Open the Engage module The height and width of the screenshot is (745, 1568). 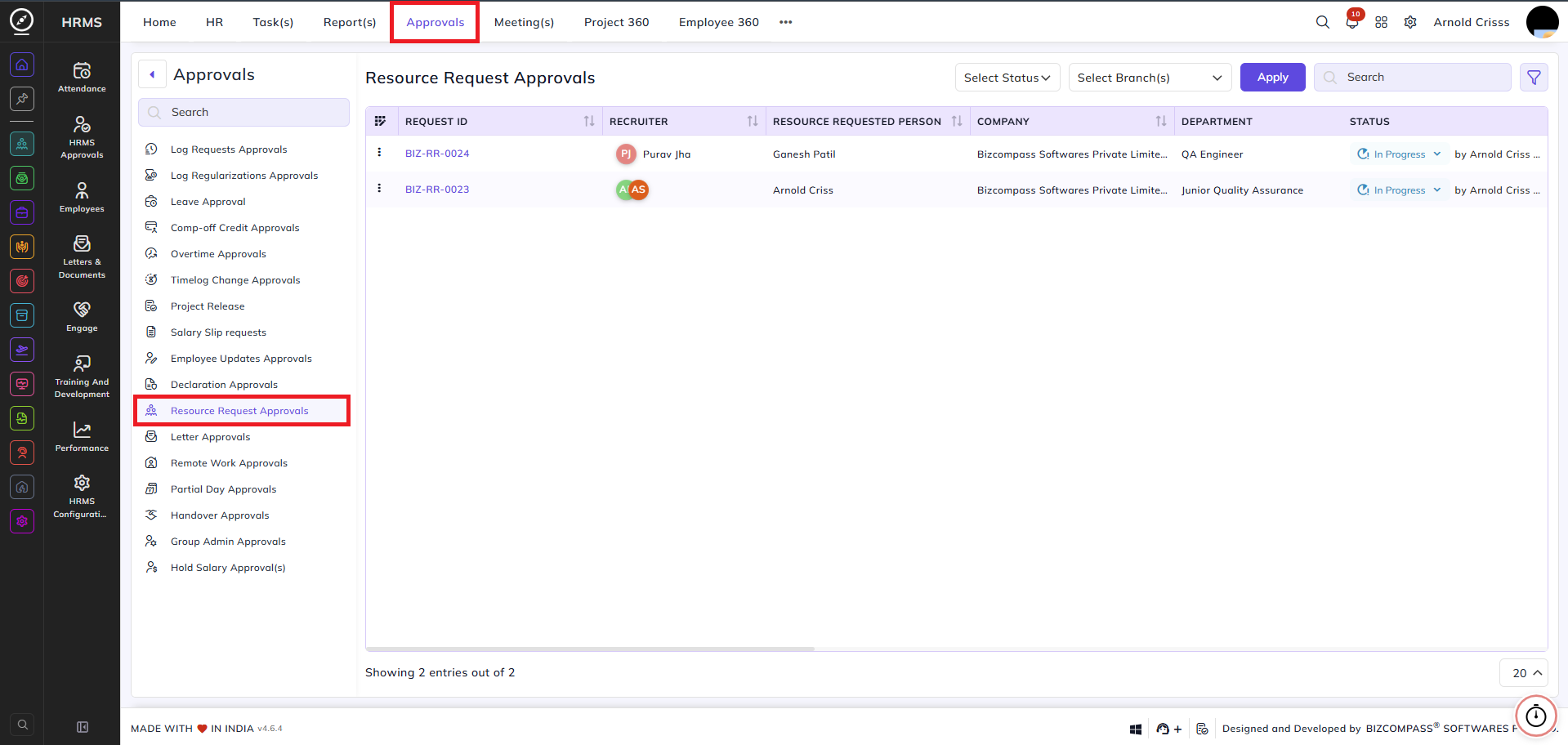click(x=82, y=317)
